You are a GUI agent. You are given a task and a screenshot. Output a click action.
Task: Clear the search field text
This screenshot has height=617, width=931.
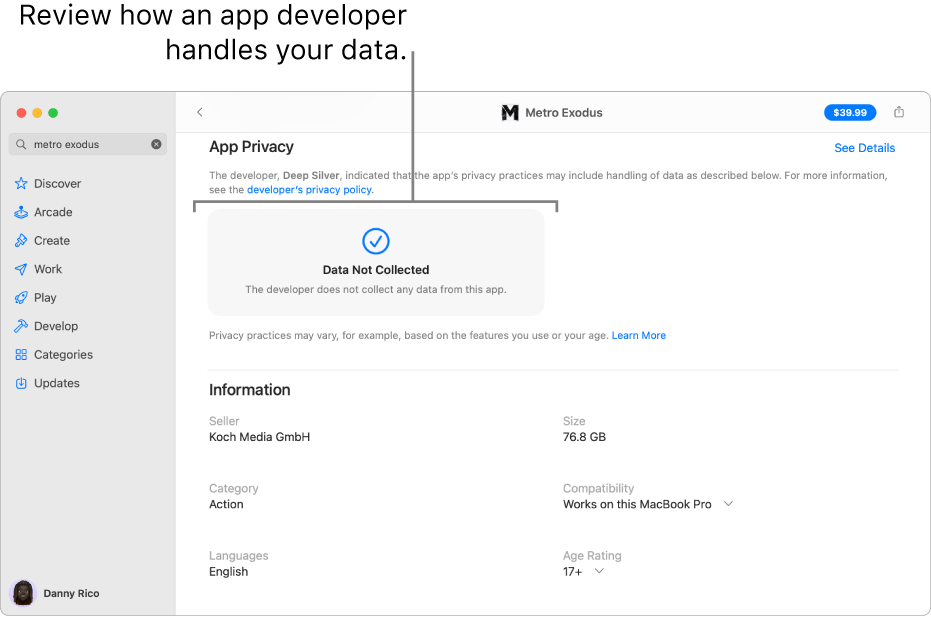tap(156, 144)
